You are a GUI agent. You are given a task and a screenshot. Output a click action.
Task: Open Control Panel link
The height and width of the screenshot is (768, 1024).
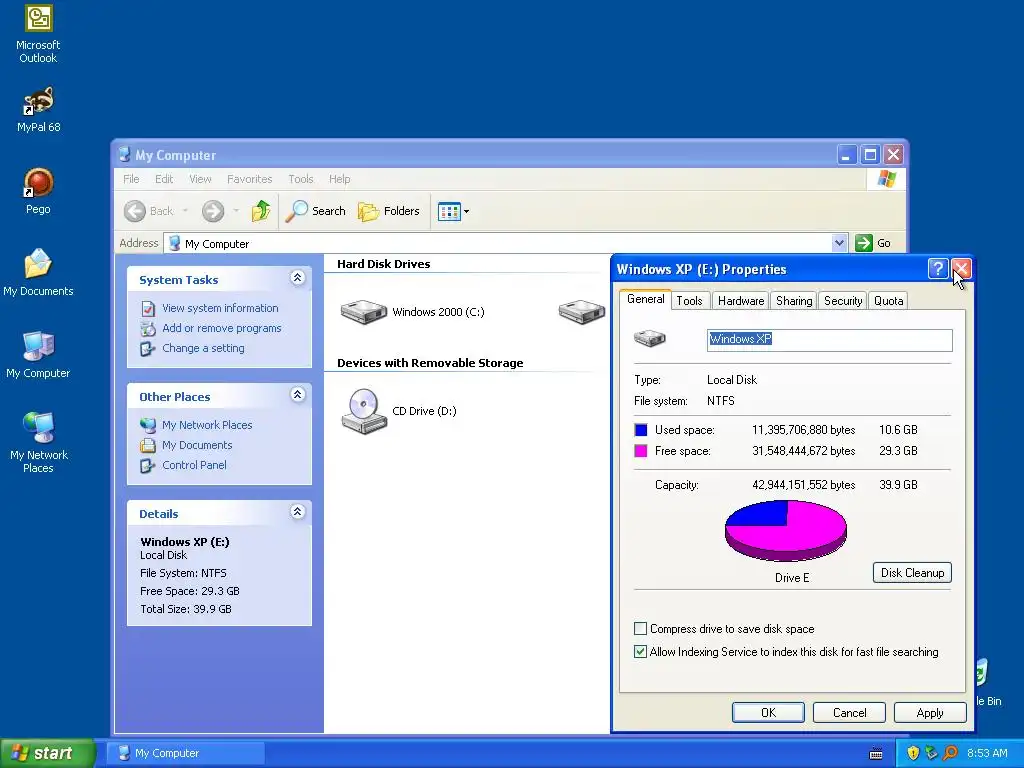pos(194,466)
